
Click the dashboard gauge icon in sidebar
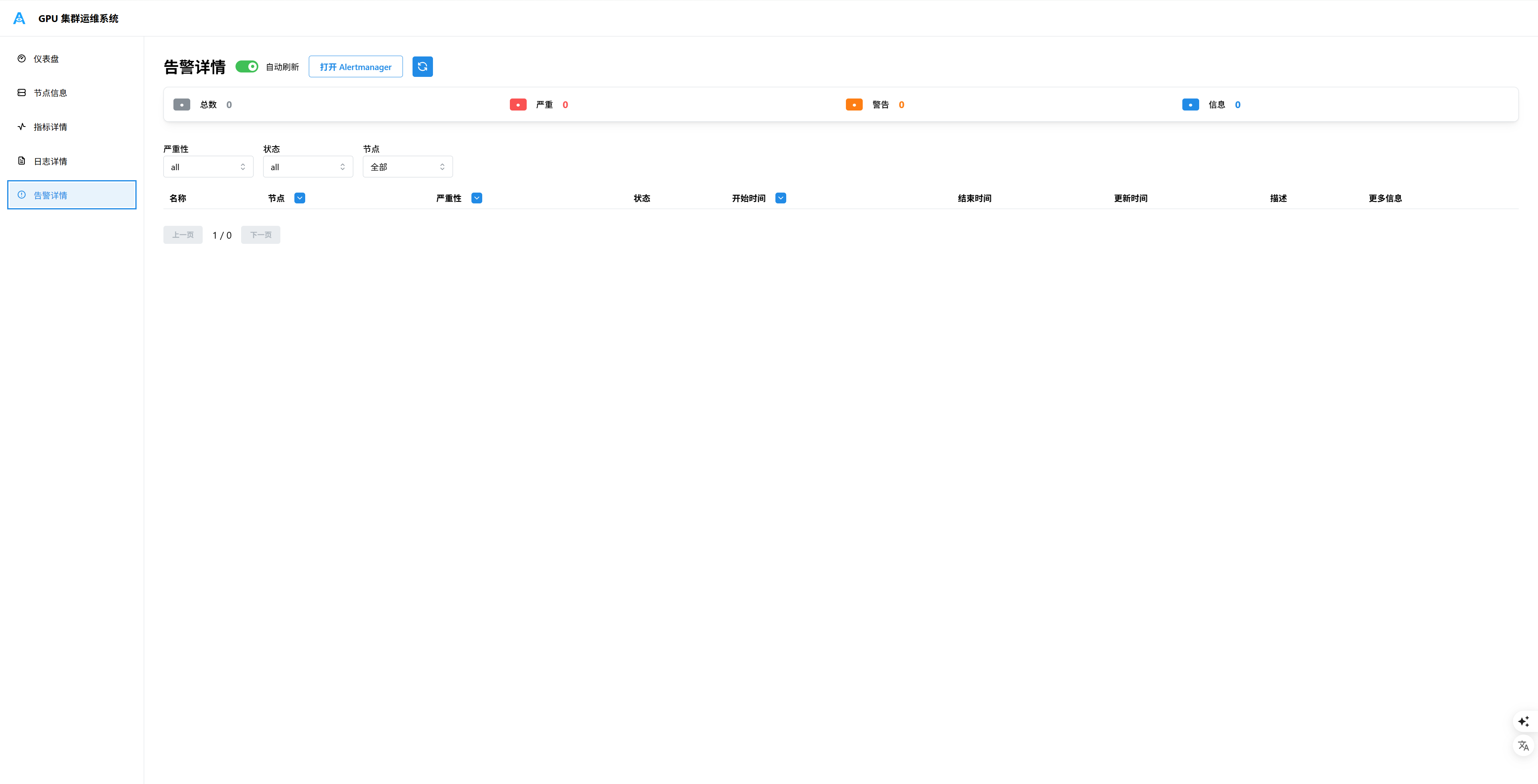22,58
